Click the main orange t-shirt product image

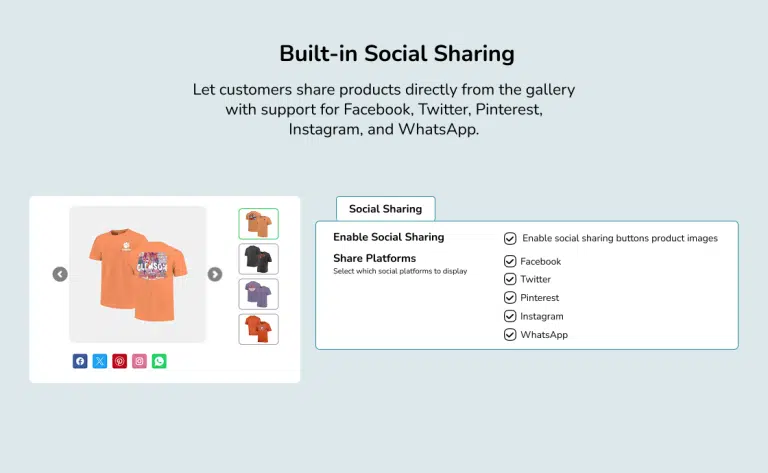138,273
